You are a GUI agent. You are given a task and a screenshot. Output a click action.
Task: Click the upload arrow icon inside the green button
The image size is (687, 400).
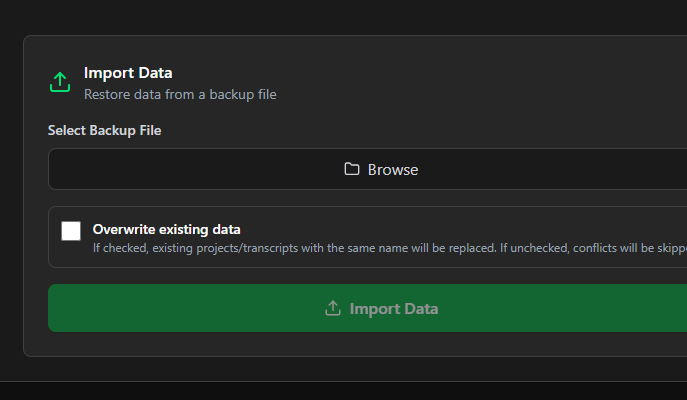333,308
